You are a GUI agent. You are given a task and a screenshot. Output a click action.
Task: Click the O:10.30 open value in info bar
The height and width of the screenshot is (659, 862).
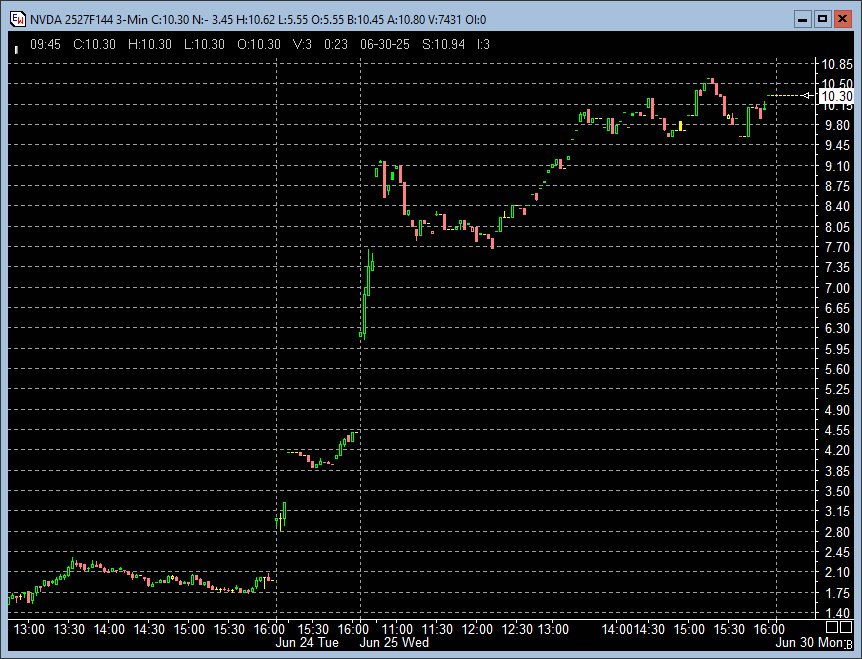pyautogui.click(x=259, y=45)
